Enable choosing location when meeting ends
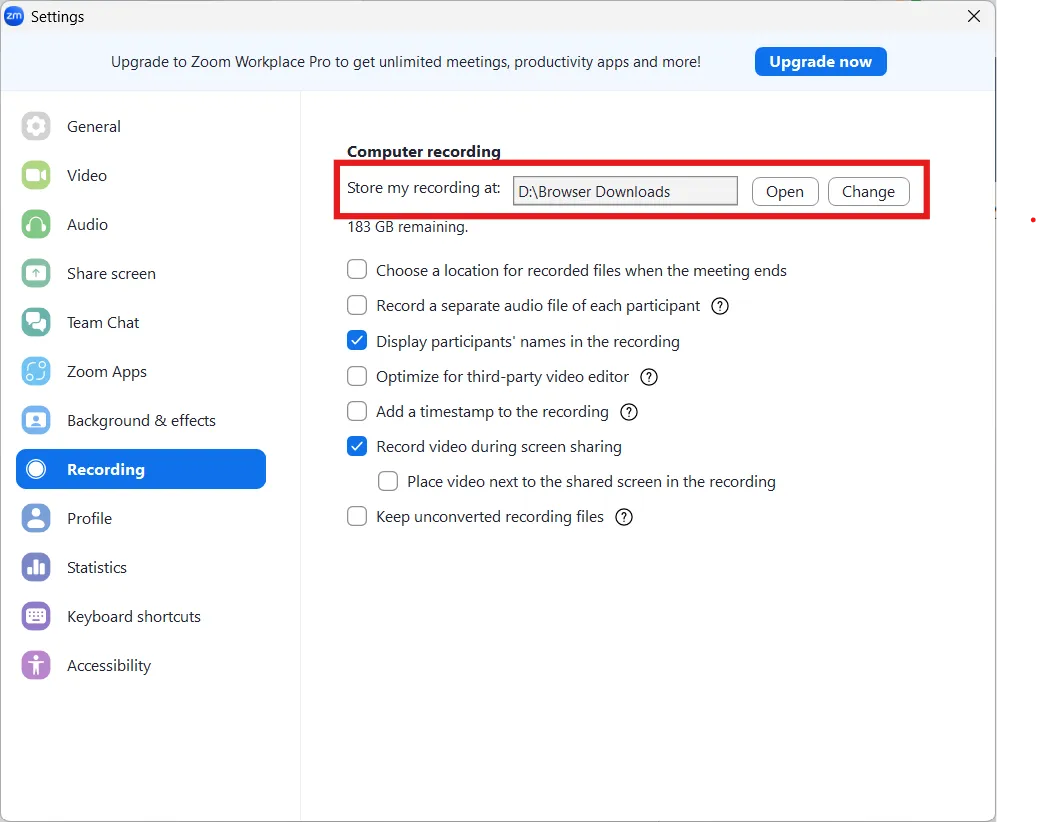1037x822 pixels. pyautogui.click(x=357, y=270)
